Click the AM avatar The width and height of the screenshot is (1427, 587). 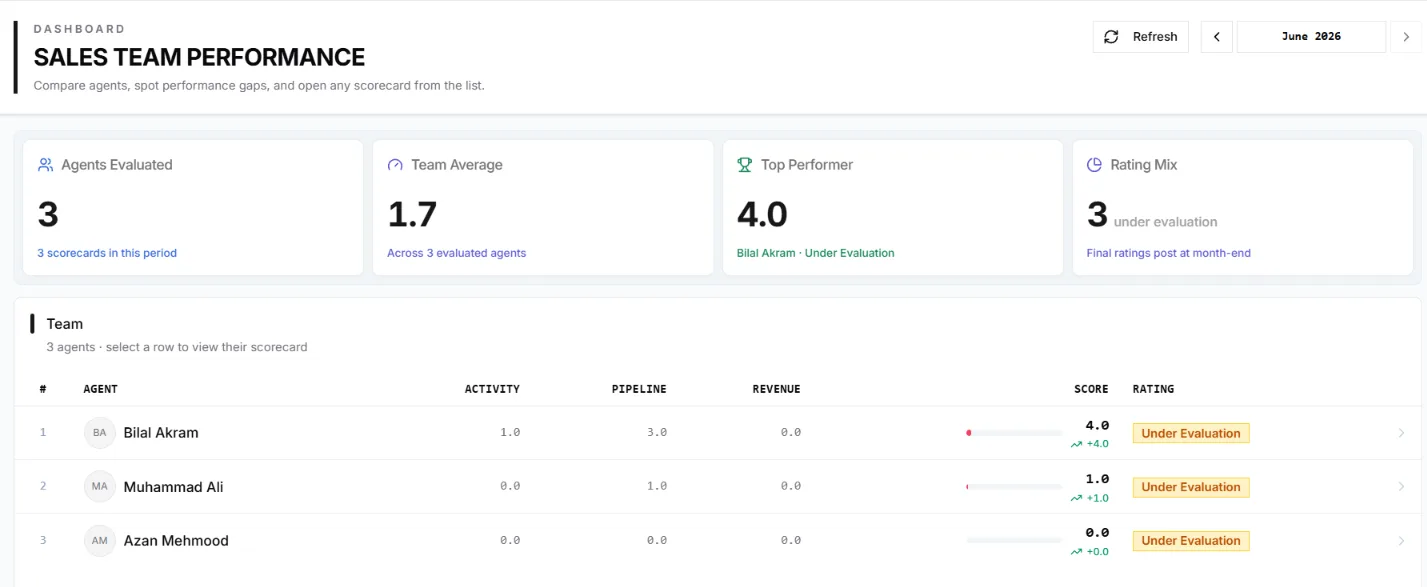100,540
